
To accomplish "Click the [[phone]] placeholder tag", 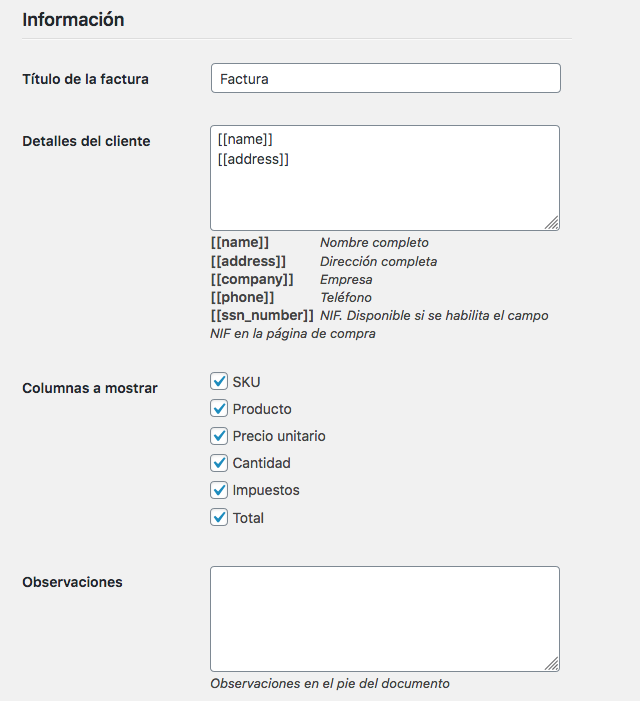I will pyautogui.click(x=243, y=297).
